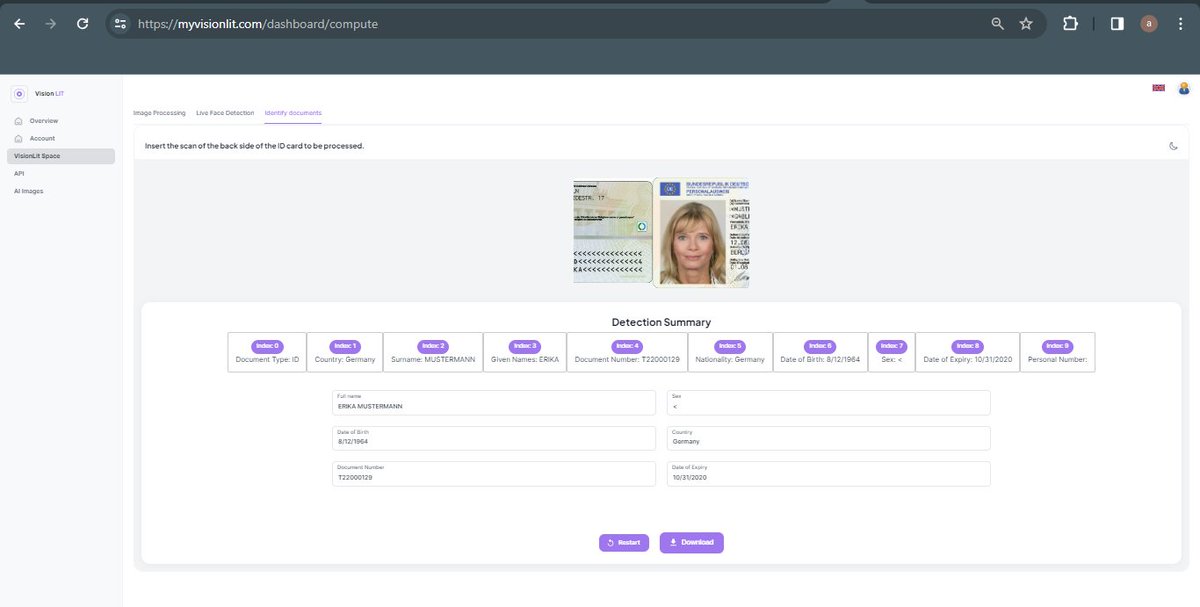Open the browser extensions puzzle icon
The width and height of the screenshot is (1200, 607).
(x=1070, y=23)
